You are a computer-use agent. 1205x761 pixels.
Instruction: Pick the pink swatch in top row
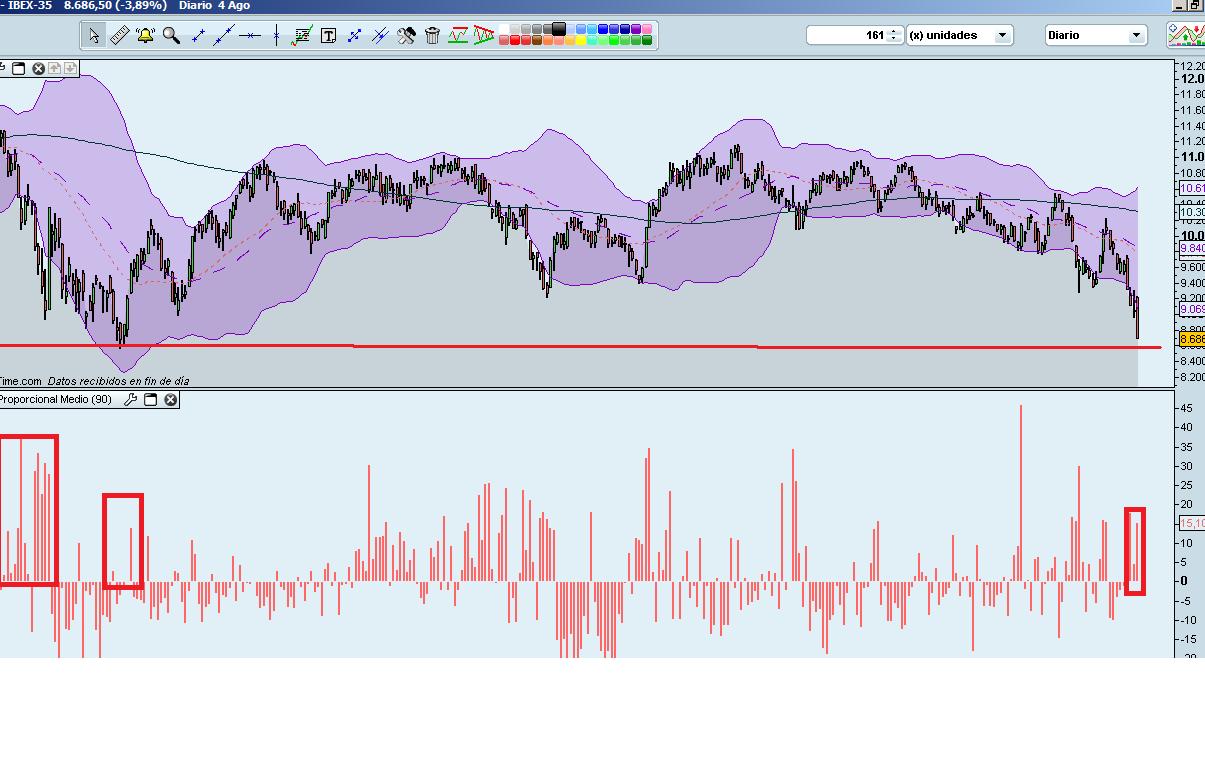click(647, 29)
